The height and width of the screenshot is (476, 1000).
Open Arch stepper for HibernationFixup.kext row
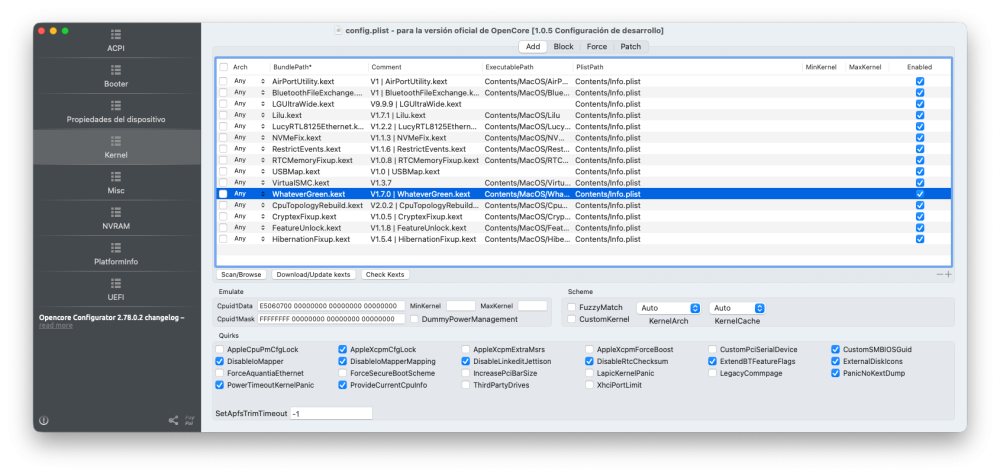point(263,239)
